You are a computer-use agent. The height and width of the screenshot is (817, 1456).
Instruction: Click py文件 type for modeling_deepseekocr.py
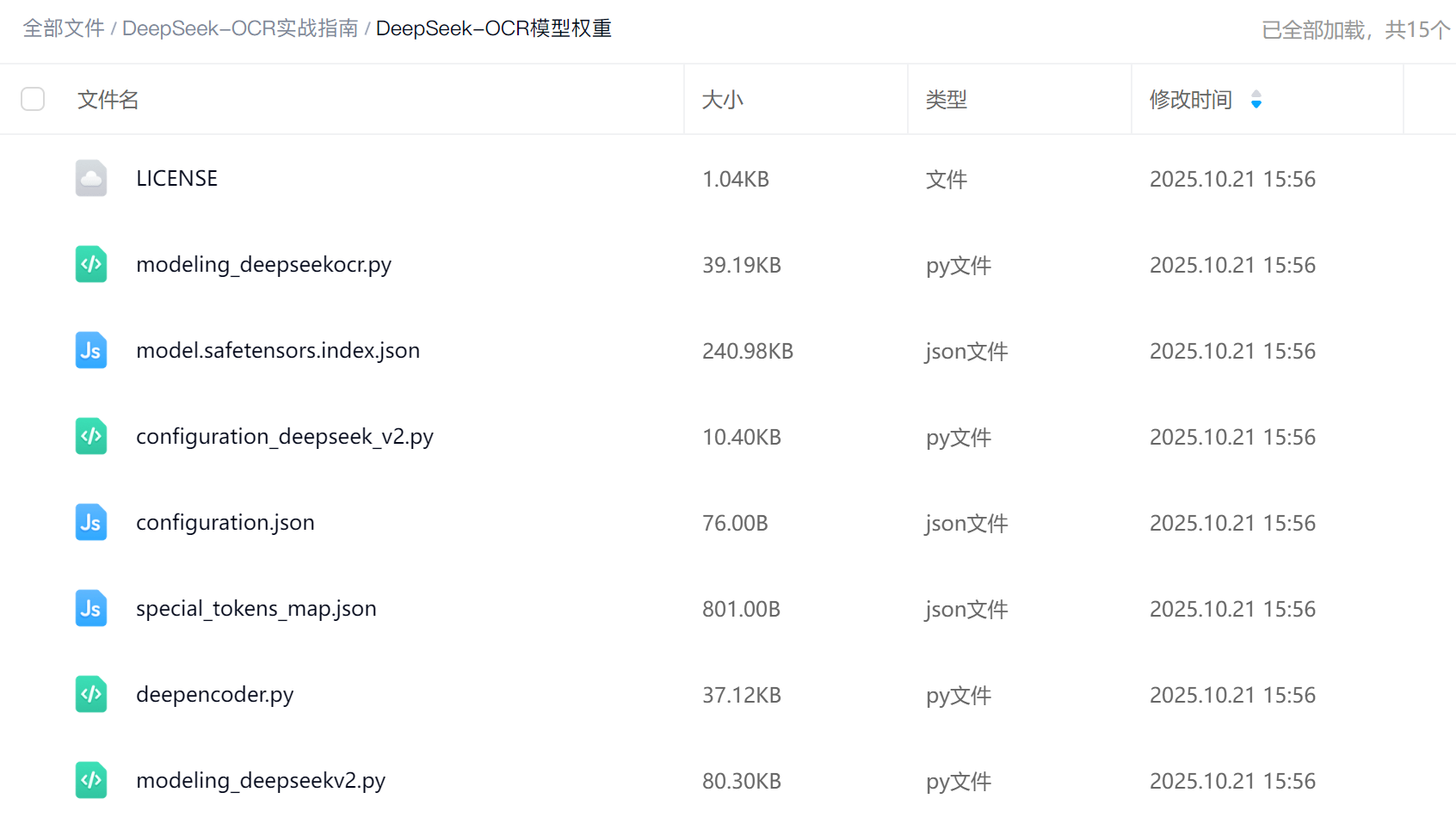coord(959,265)
